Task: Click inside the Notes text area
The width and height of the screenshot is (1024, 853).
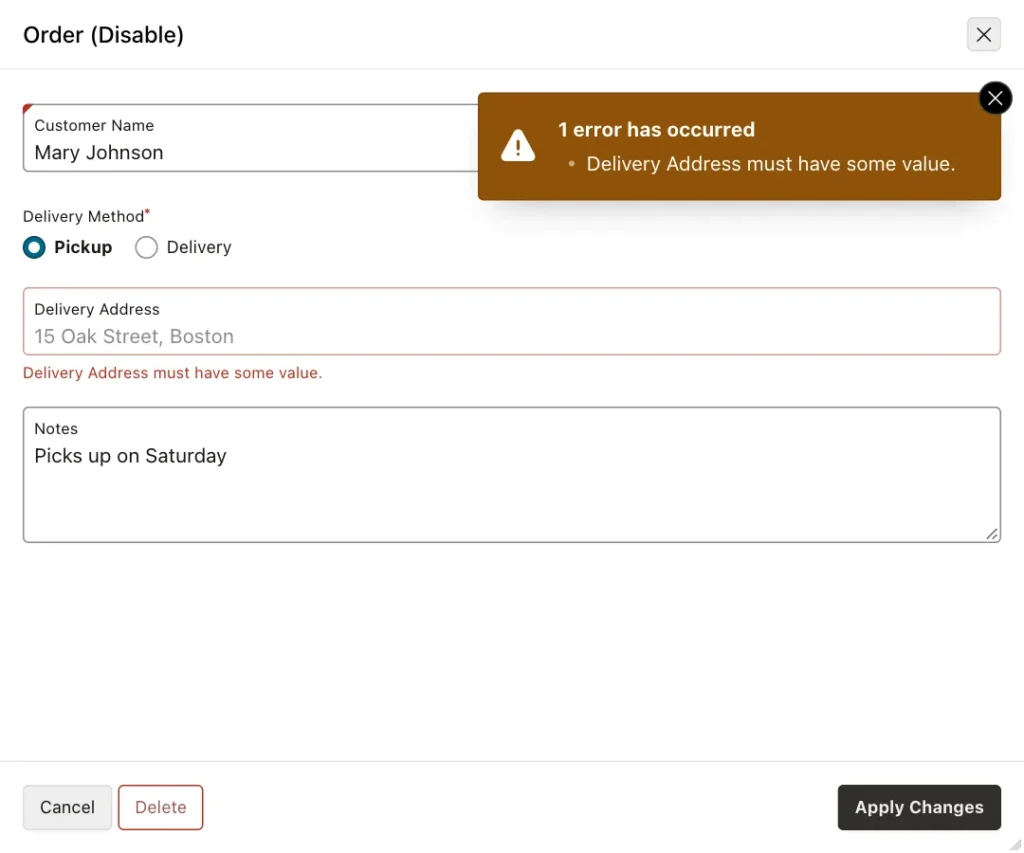Action: point(511,475)
